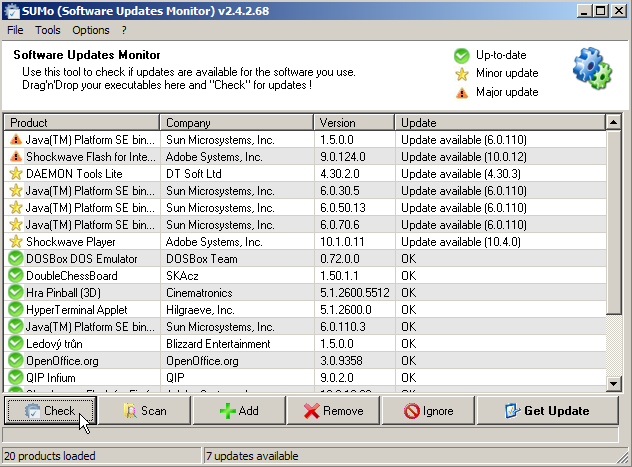632x467 pixels.
Task: Click the star icon beside Shockwave Player
Action: pyautogui.click(x=16, y=242)
